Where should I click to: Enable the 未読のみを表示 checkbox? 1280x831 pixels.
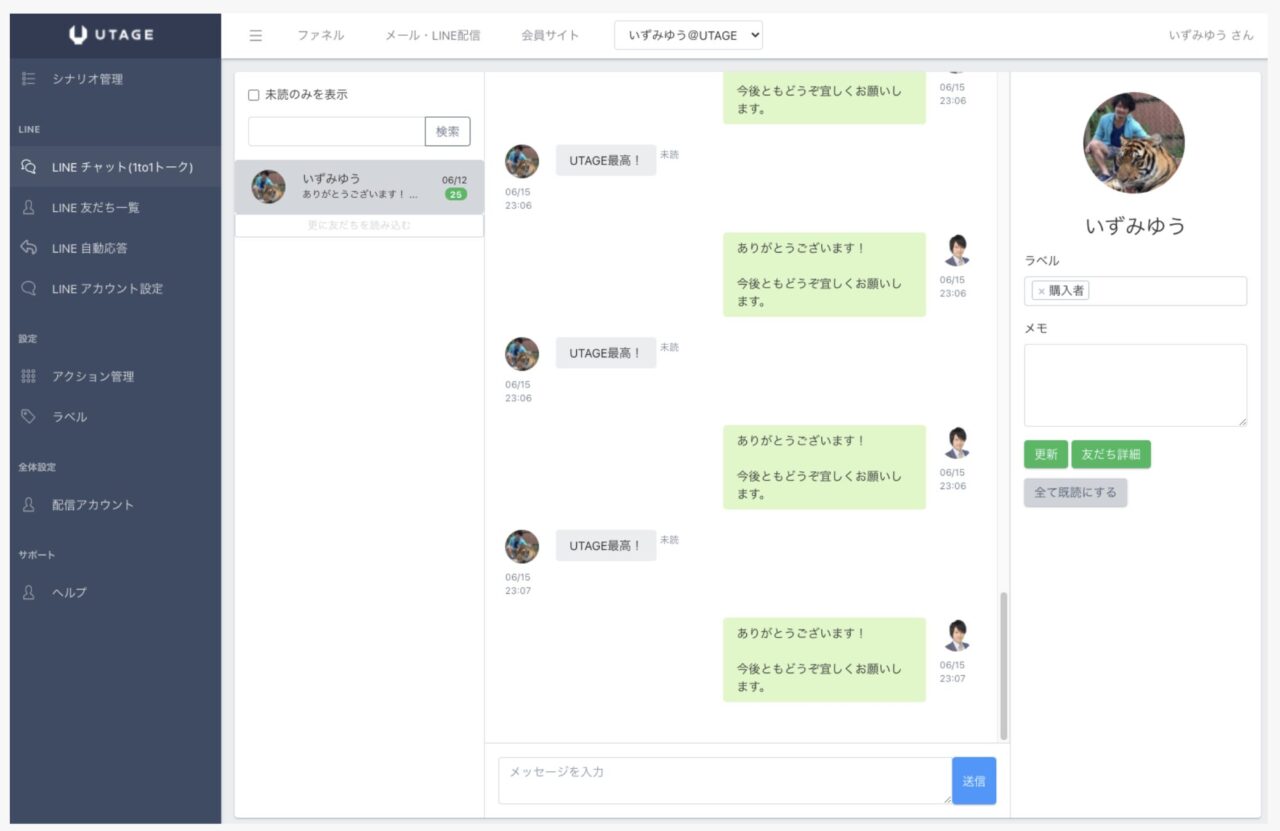[x=253, y=95]
